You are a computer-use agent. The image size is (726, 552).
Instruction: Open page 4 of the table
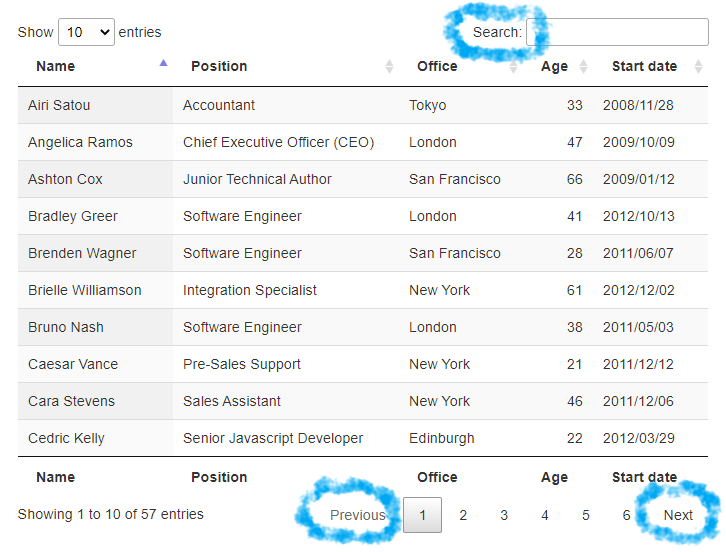(x=545, y=515)
